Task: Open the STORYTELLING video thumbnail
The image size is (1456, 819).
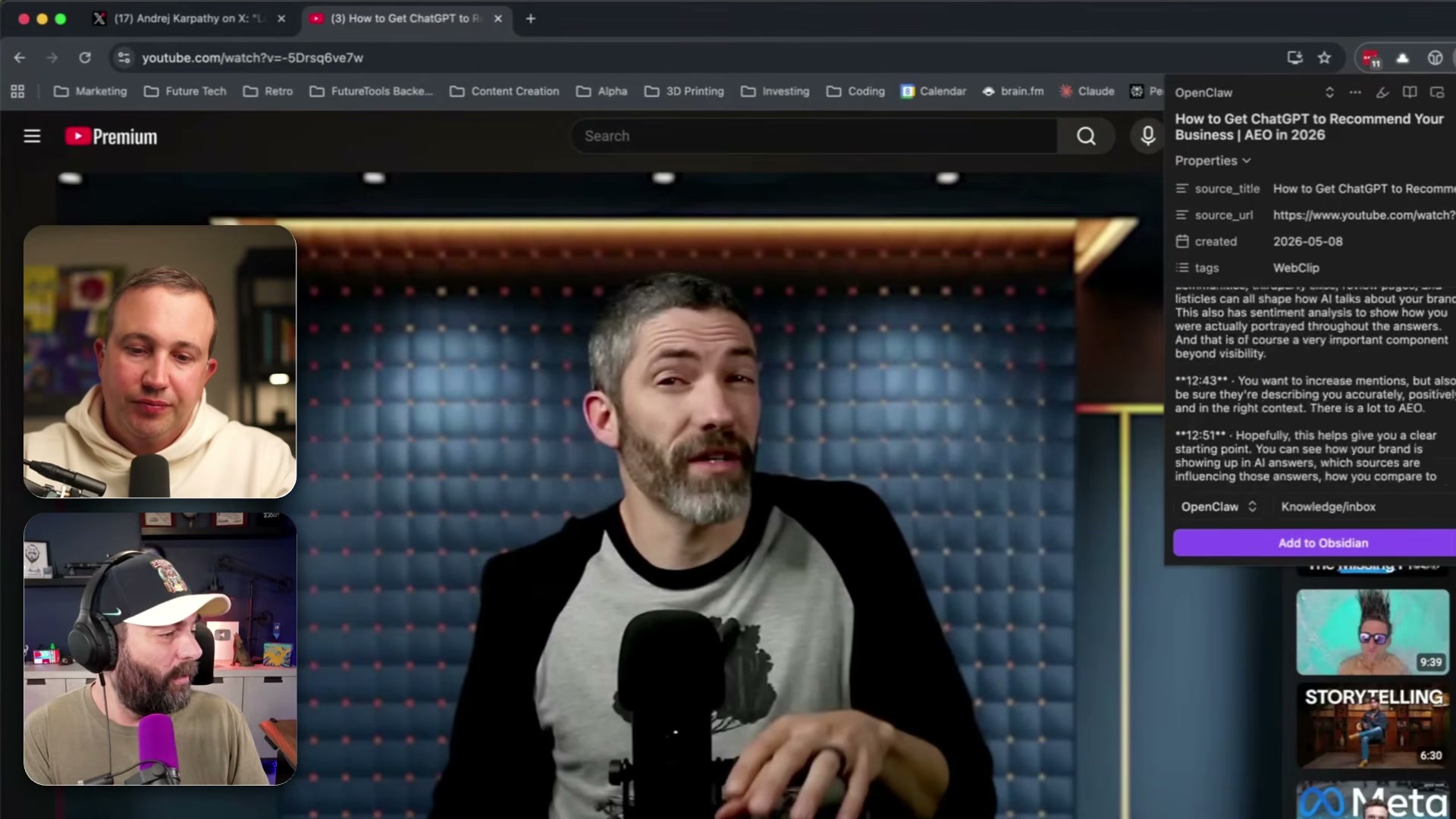Action: [1373, 726]
